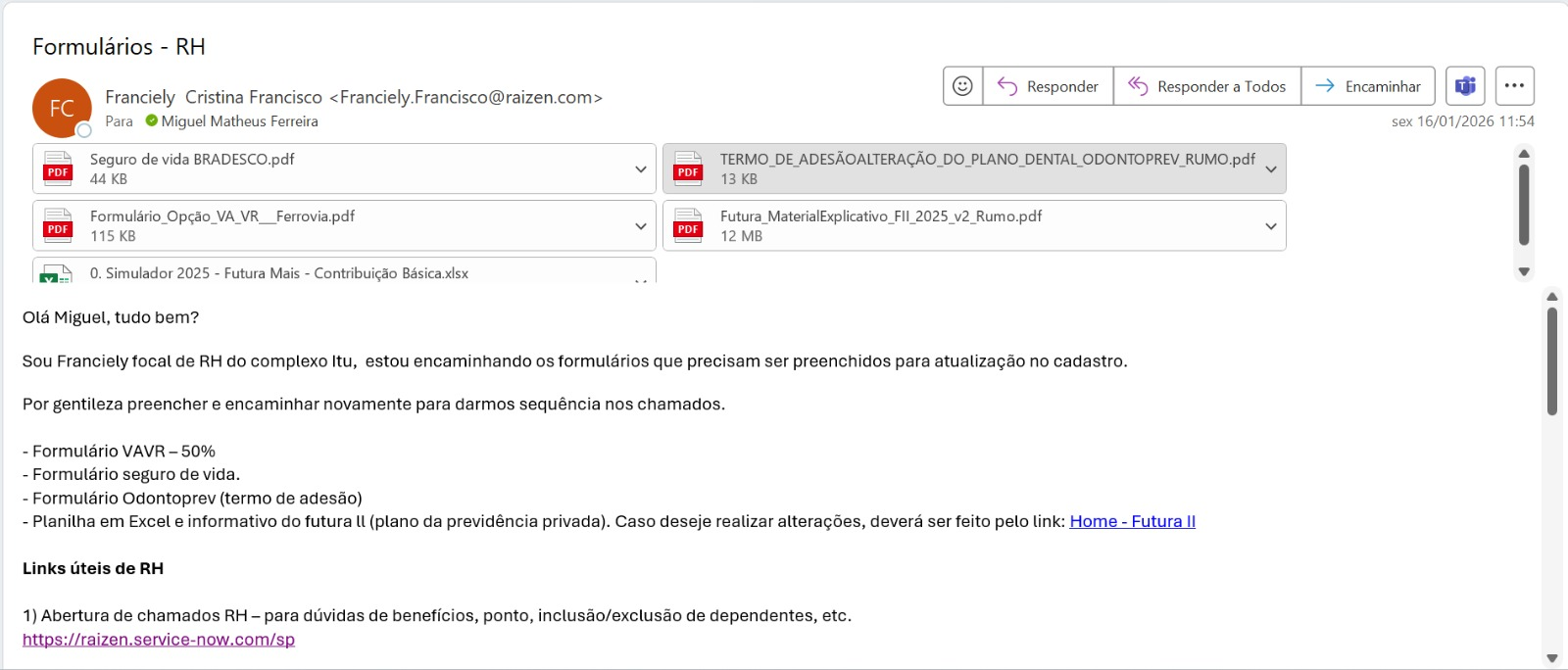
Task: Open the Teams share icon
Action: click(x=1465, y=86)
